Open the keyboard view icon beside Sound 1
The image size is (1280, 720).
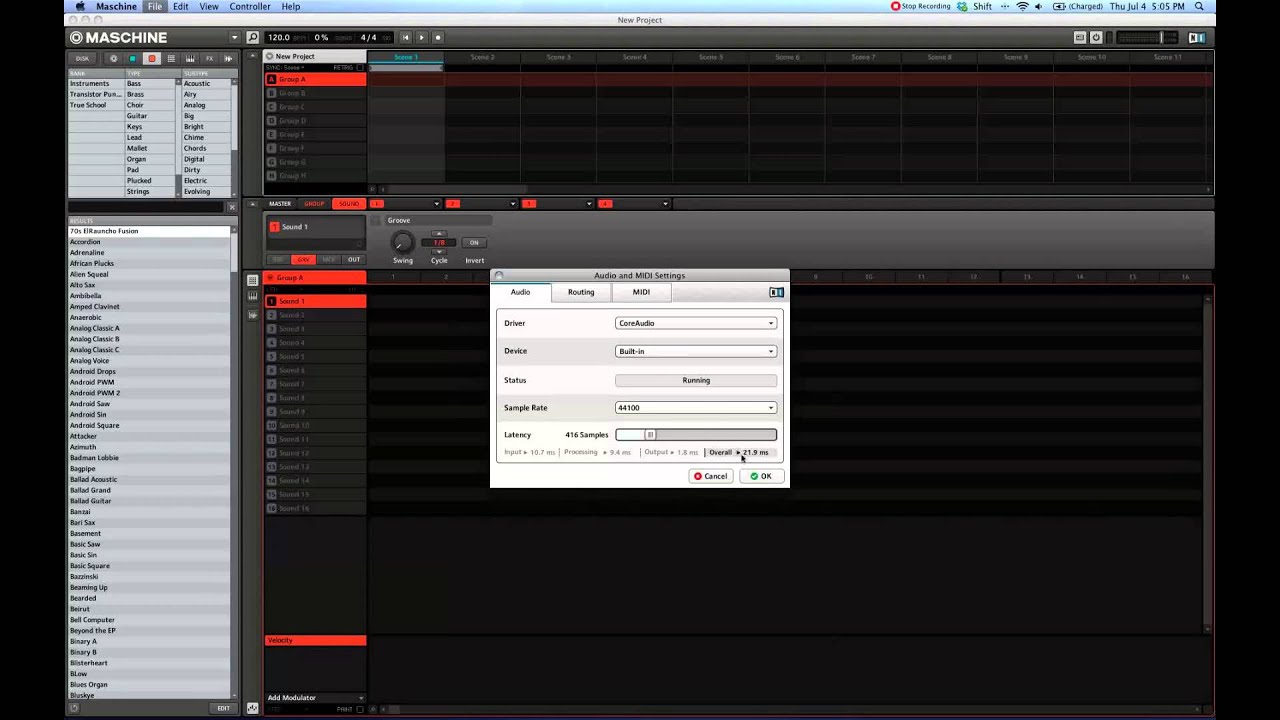252,297
